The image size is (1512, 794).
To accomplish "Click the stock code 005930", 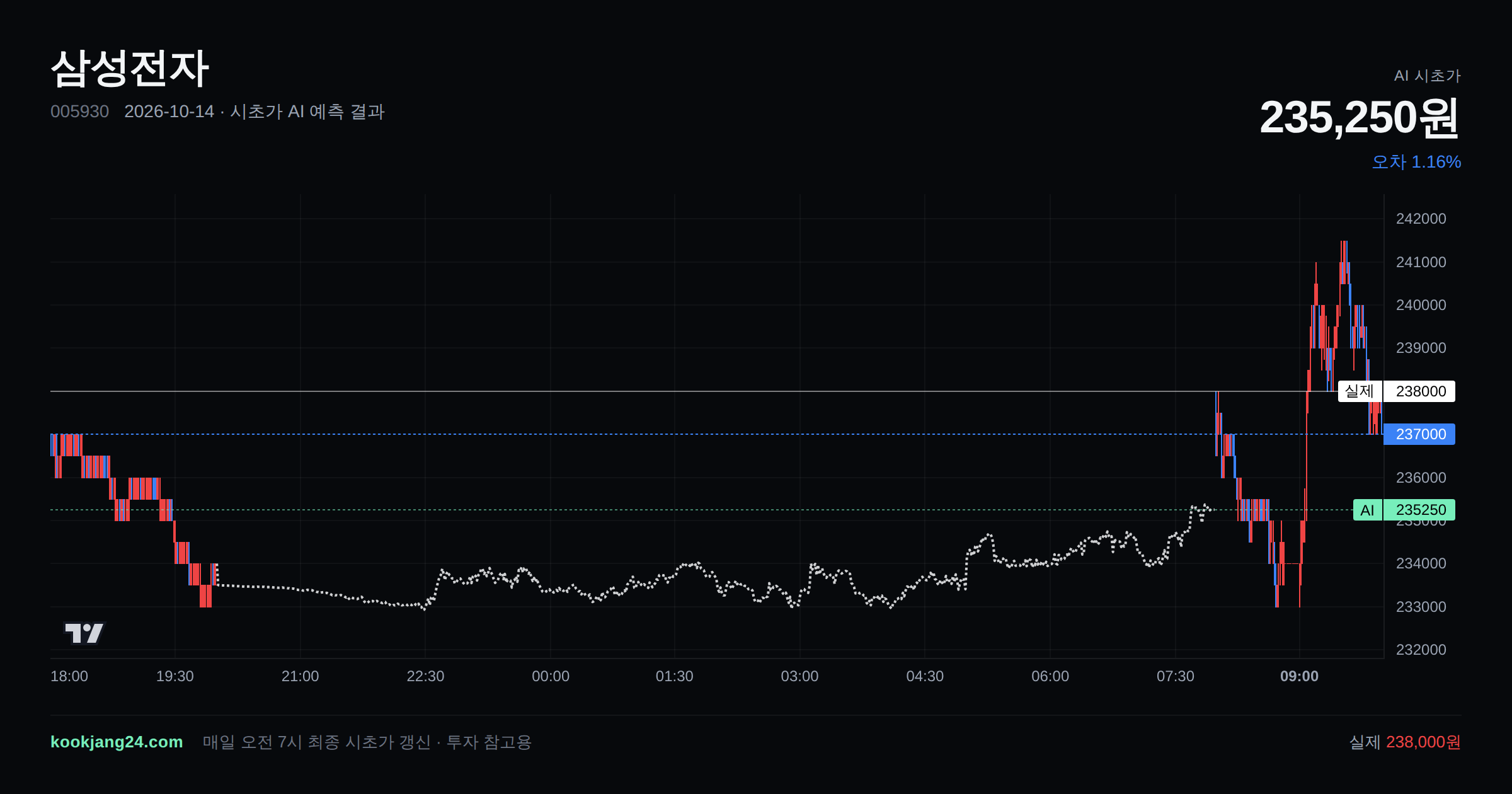I will click(x=79, y=112).
